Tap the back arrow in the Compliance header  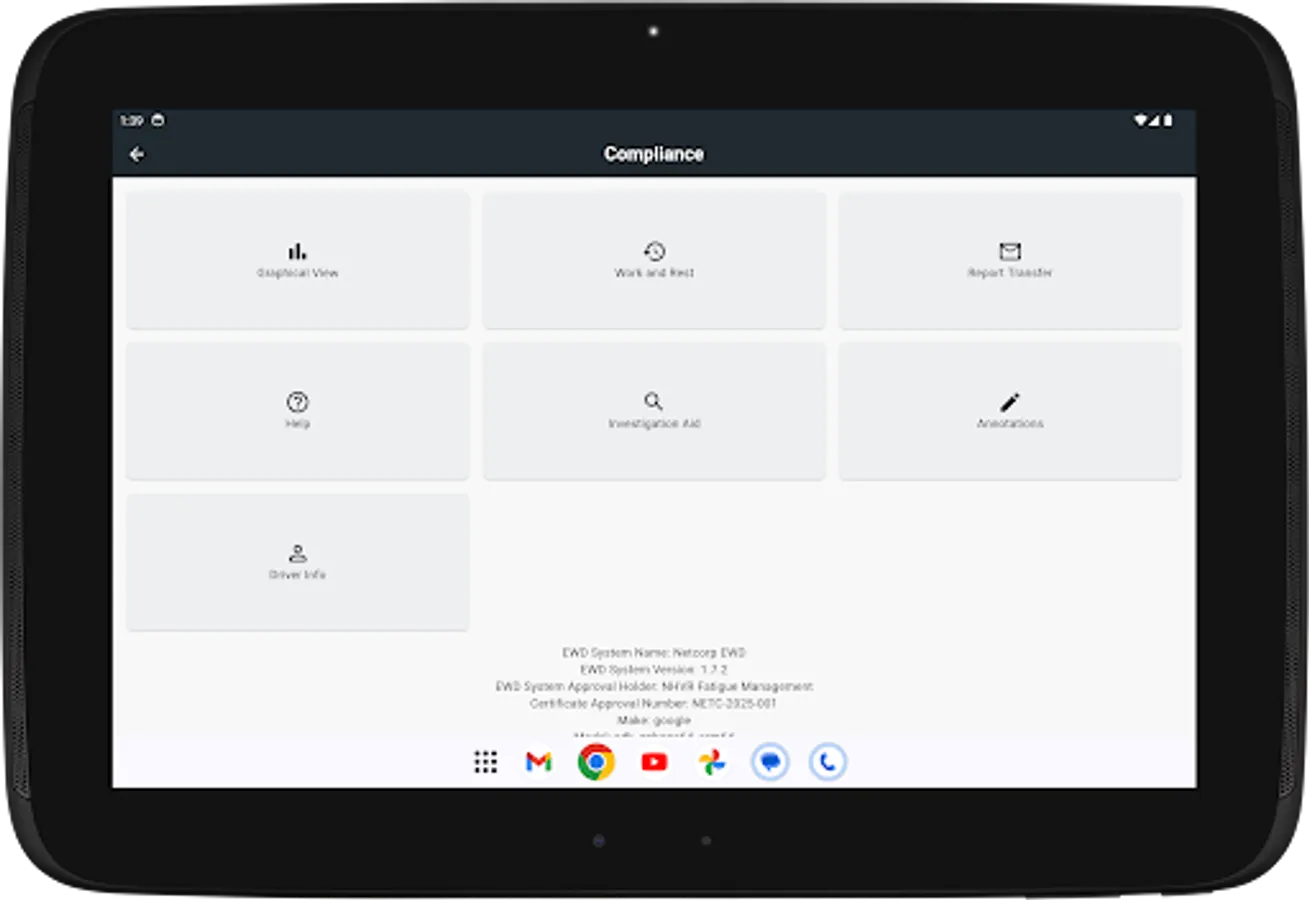click(137, 153)
